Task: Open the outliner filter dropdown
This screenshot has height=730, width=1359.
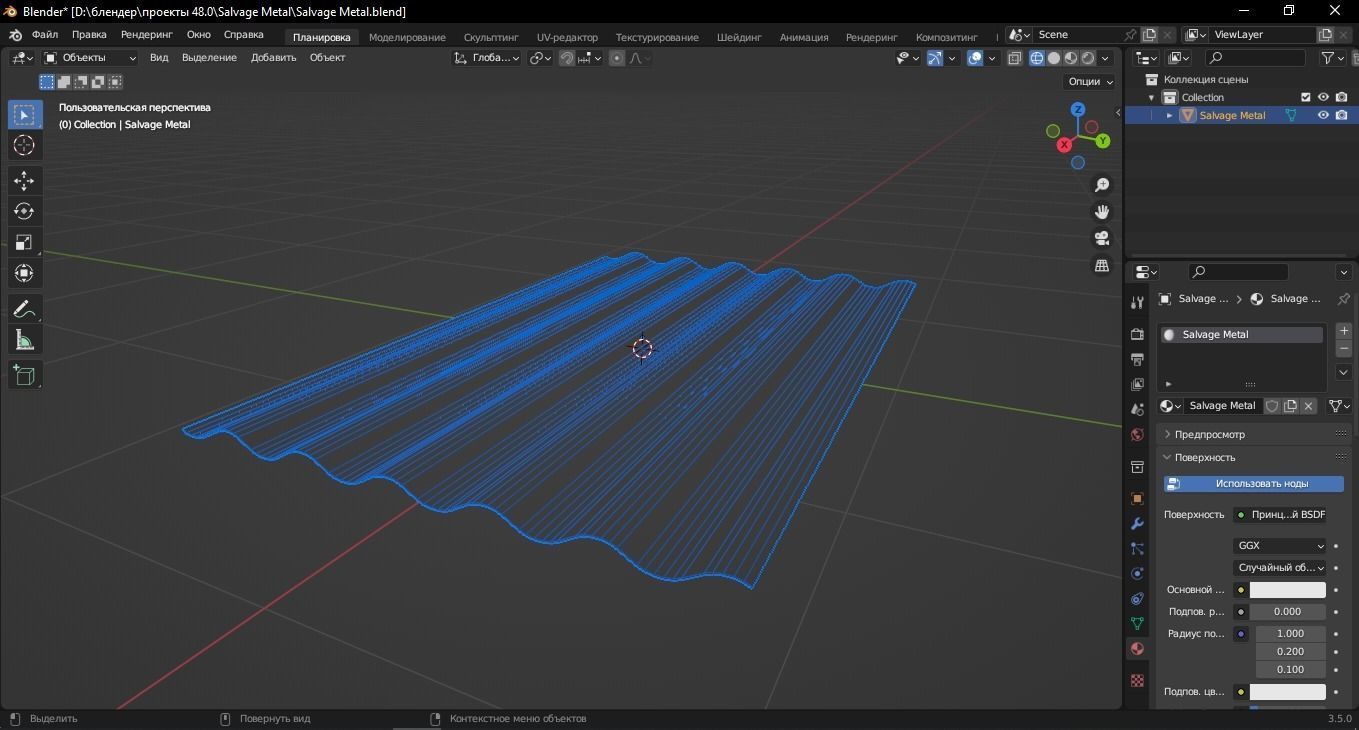Action: (x=1333, y=58)
